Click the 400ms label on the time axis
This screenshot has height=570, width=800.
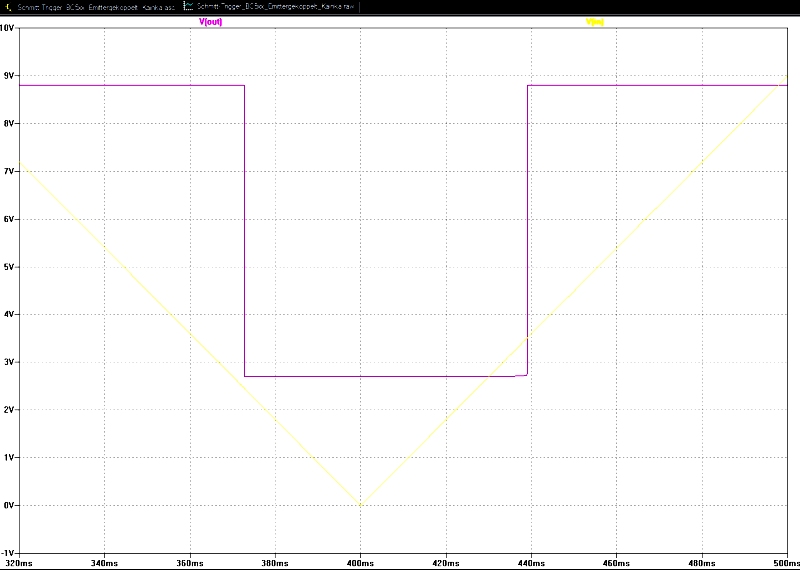click(x=360, y=563)
